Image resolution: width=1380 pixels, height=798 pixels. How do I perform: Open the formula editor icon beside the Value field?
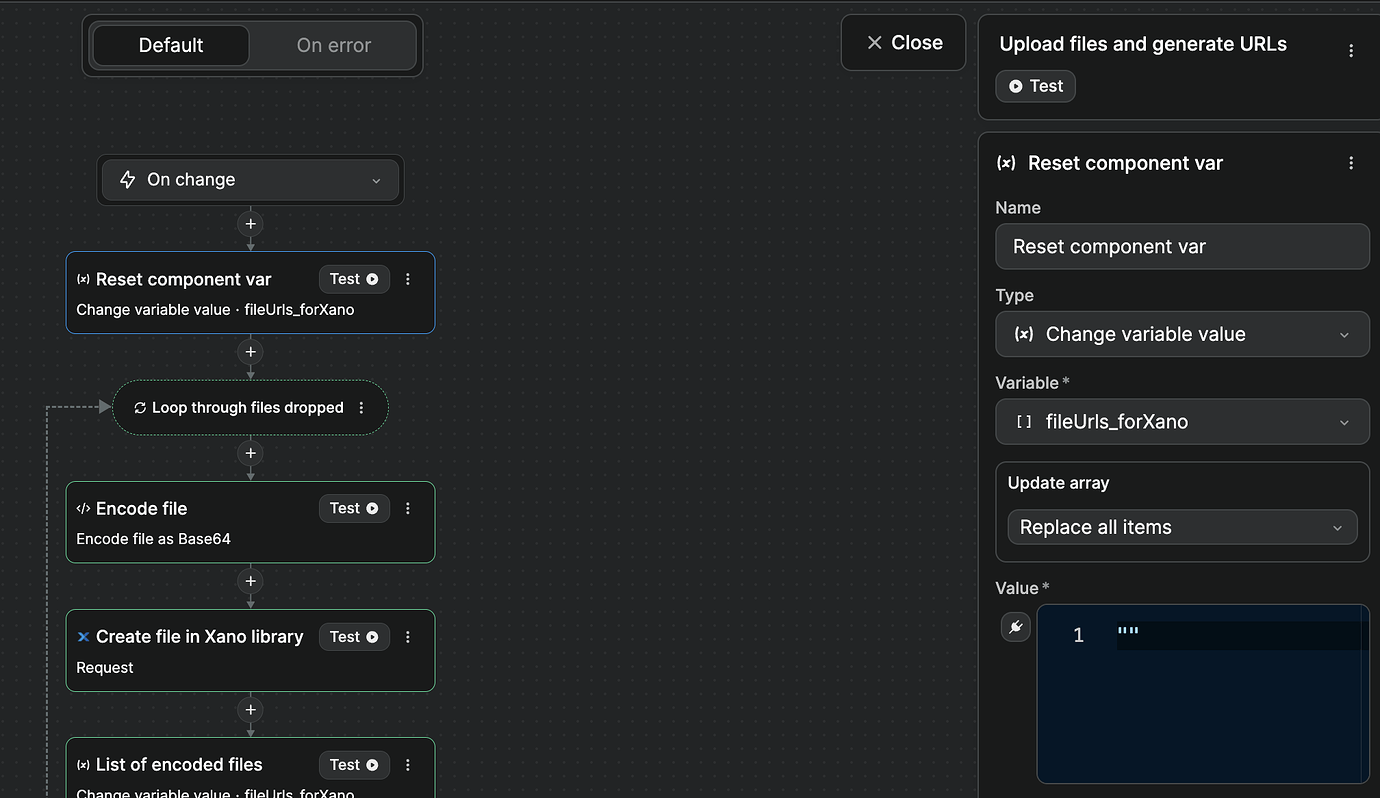coord(1016,627)
